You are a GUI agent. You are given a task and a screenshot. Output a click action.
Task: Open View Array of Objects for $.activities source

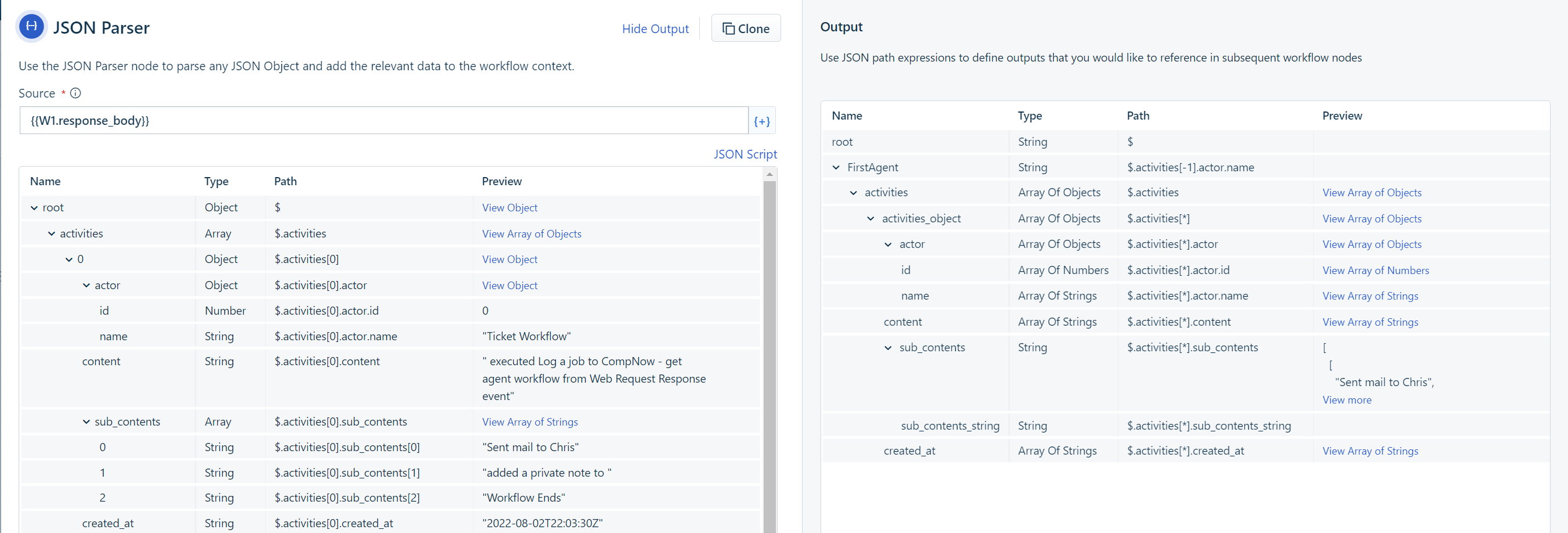(532, 234)
